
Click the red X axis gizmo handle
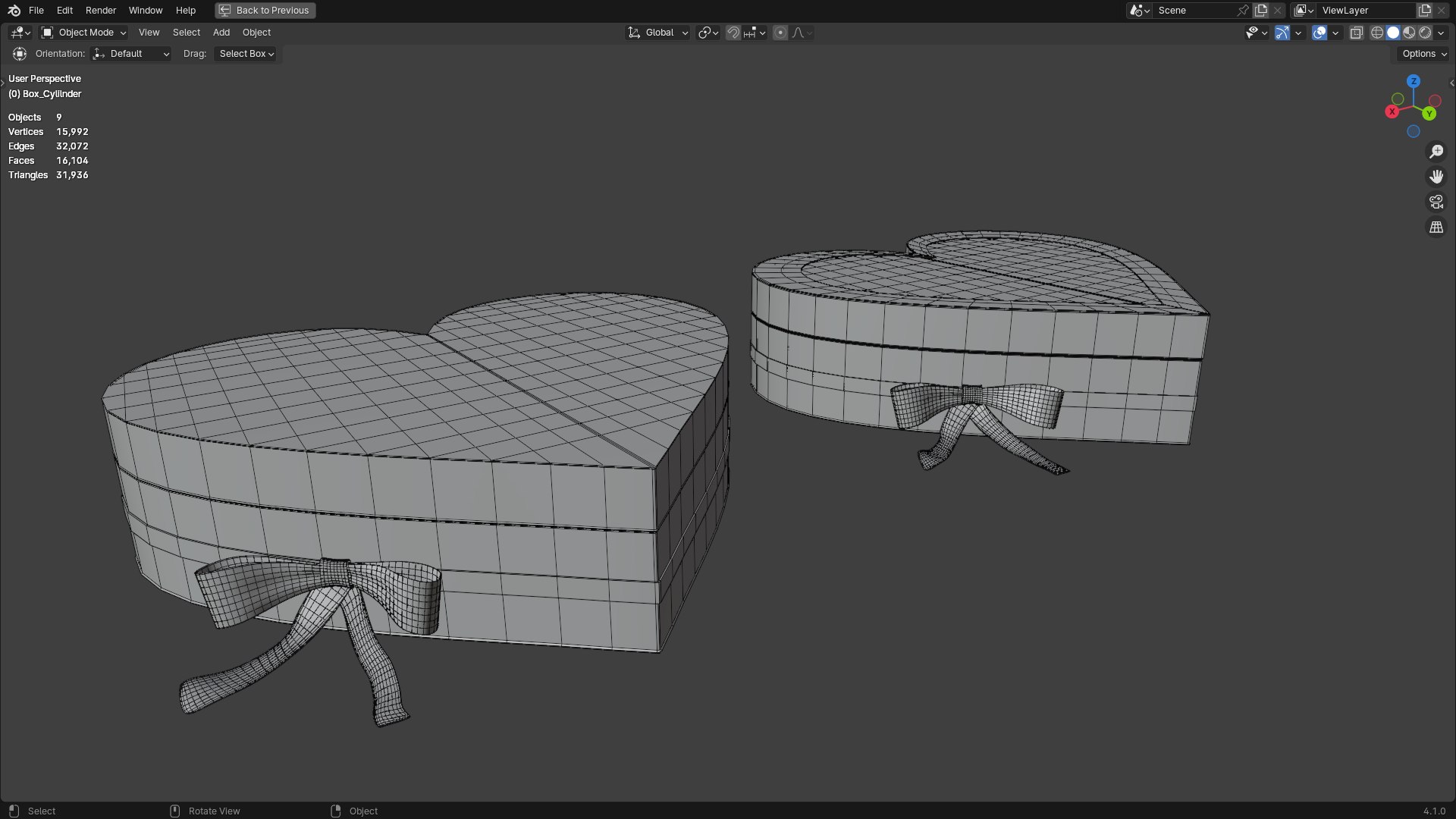(x=1392, y=111)
